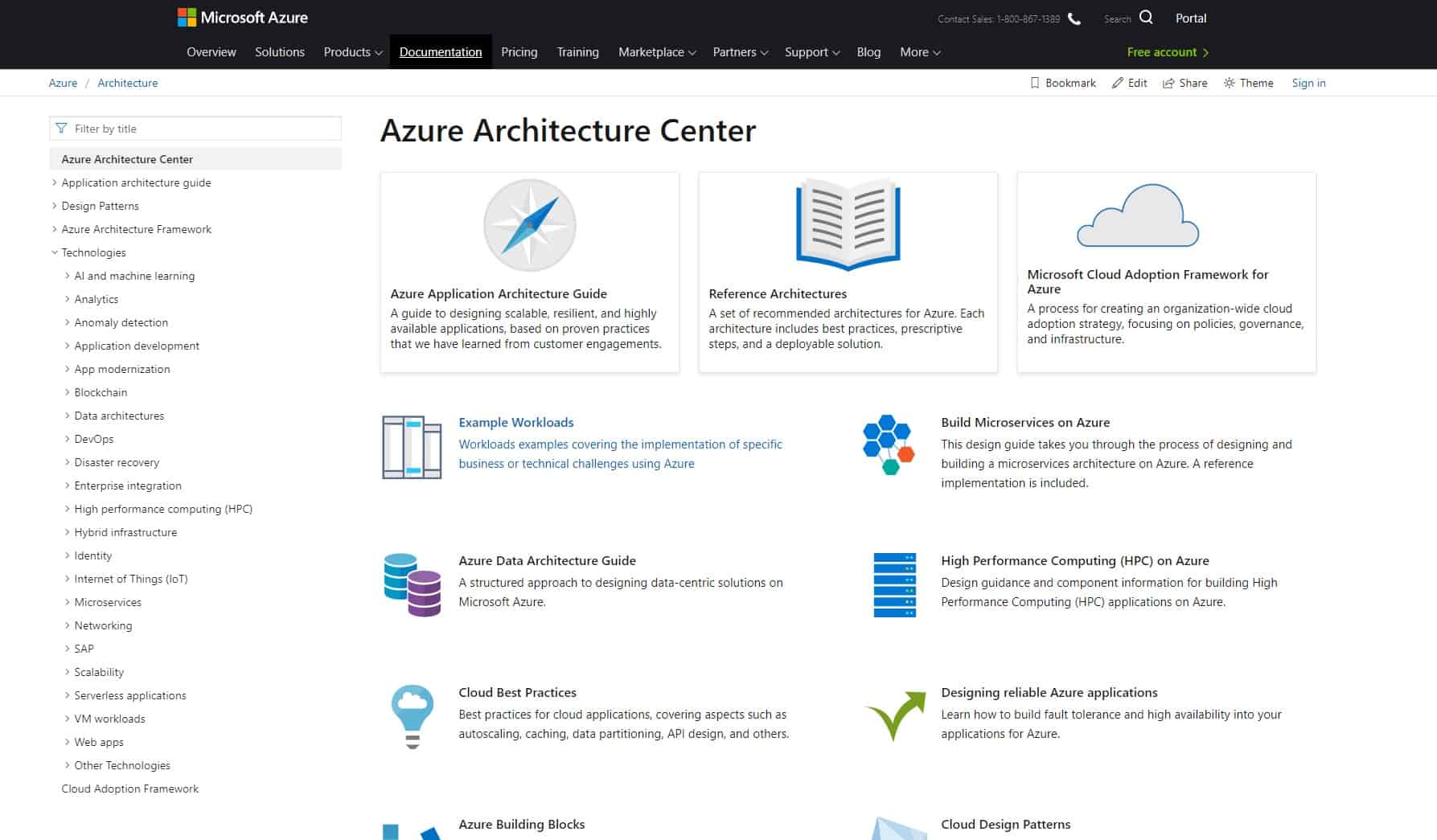
Task: Open the Support dropdown menu
Action: click(x=812, y=51)
